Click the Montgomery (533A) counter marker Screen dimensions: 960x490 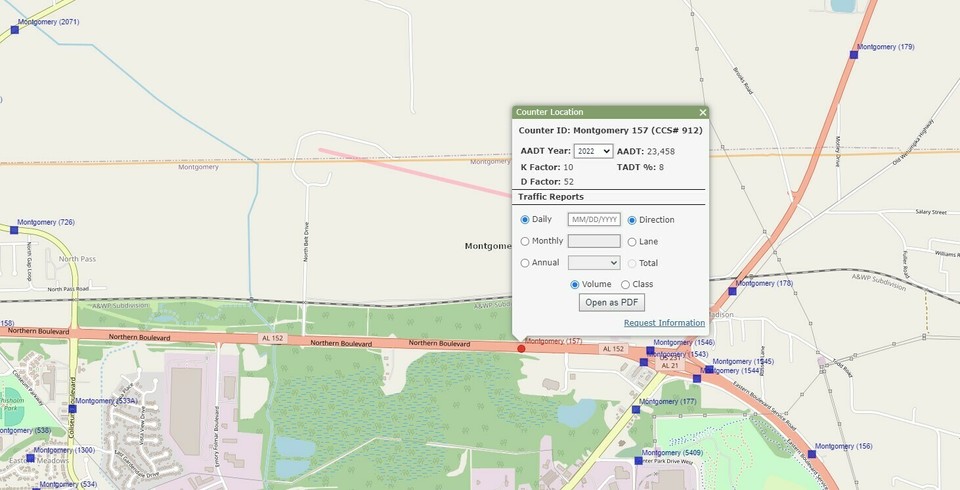[x=72, y=408]
